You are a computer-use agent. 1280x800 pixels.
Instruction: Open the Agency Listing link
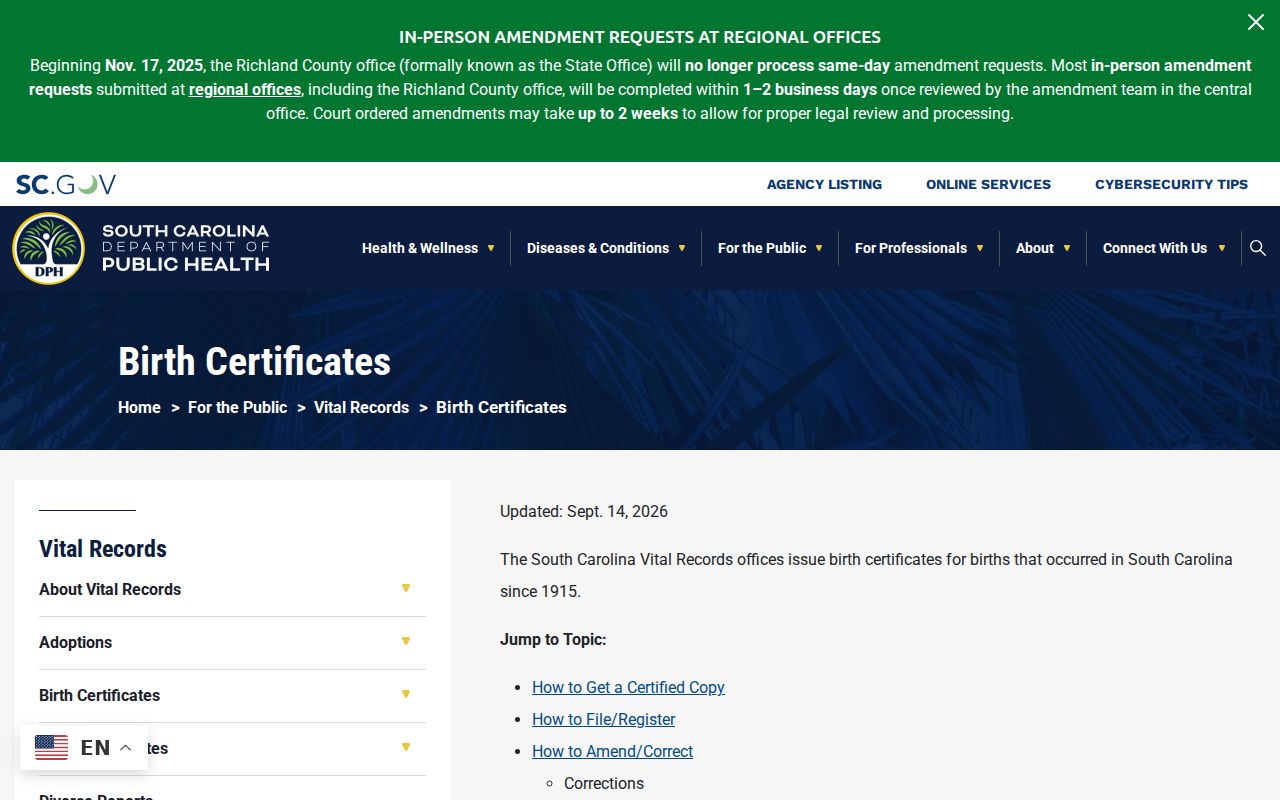coord(824,184)
